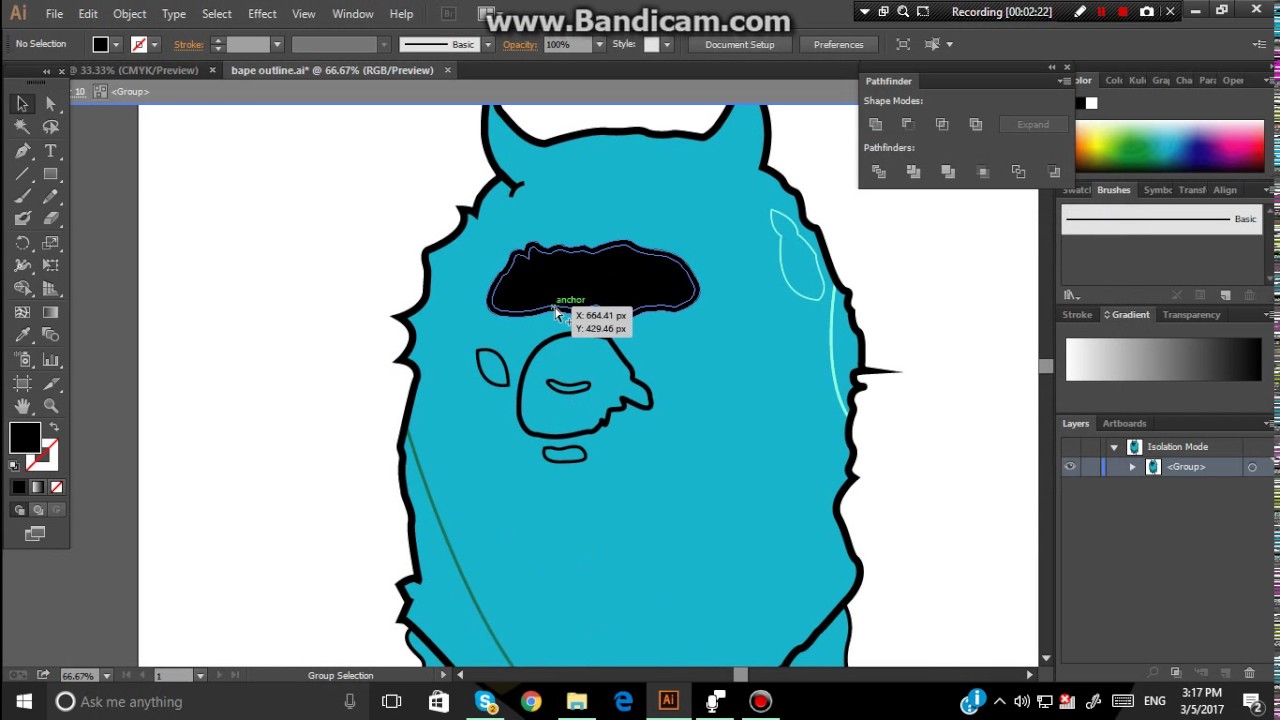Click Minus Front in Pathfinder
1280x720 pixels.
[908, 124]
